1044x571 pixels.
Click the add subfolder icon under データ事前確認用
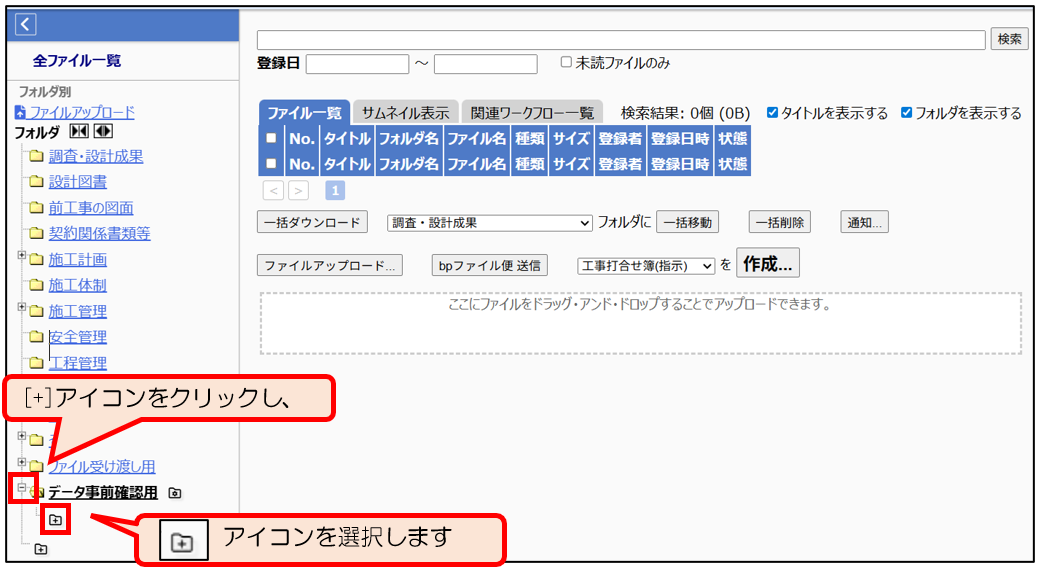[55, 520]
